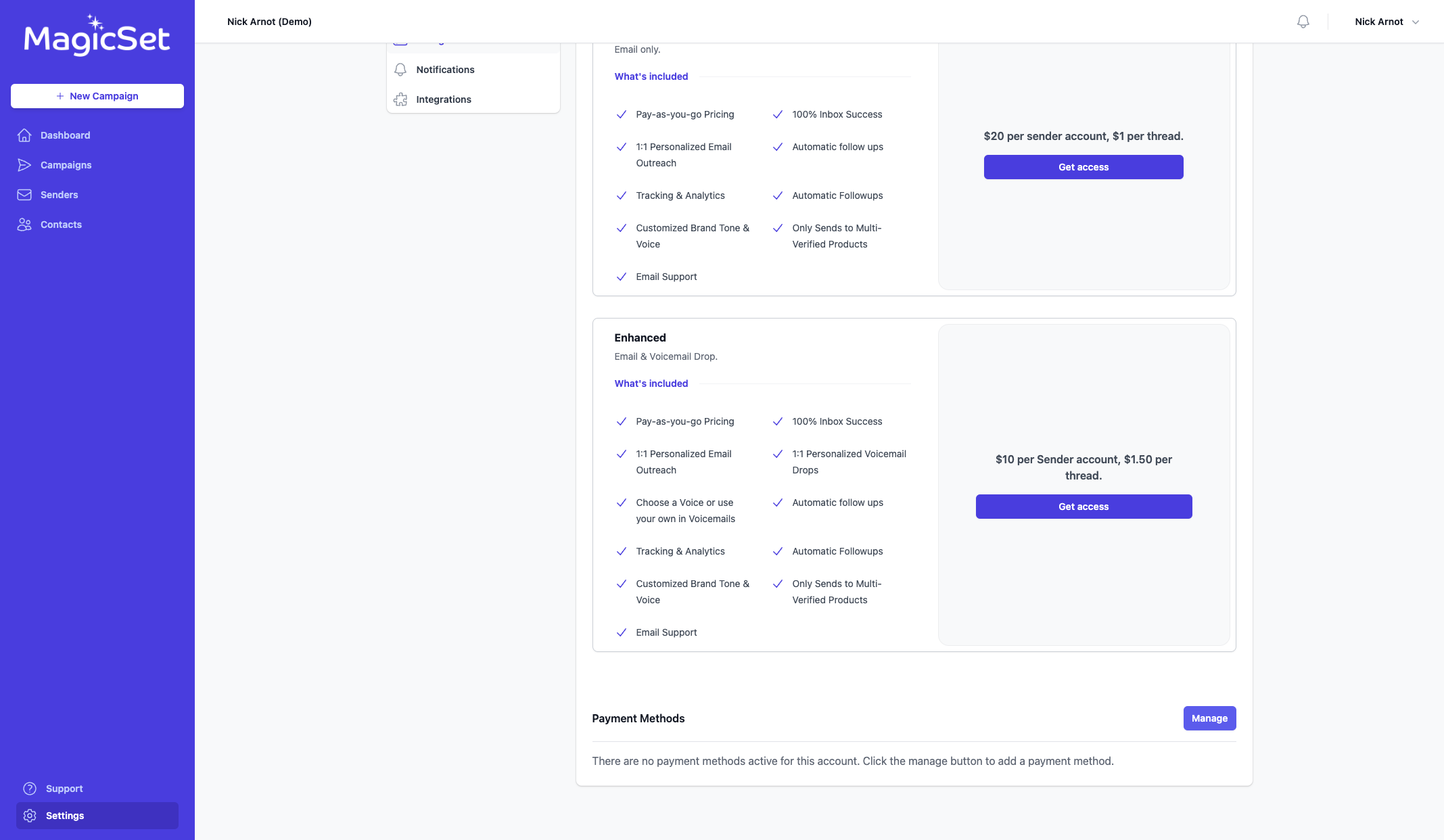The width and height of the screenshot is (1444, 840).
Task: Click Choose a Voice or use your own feature
Action: pyautogui.click(x=685, y=511)
